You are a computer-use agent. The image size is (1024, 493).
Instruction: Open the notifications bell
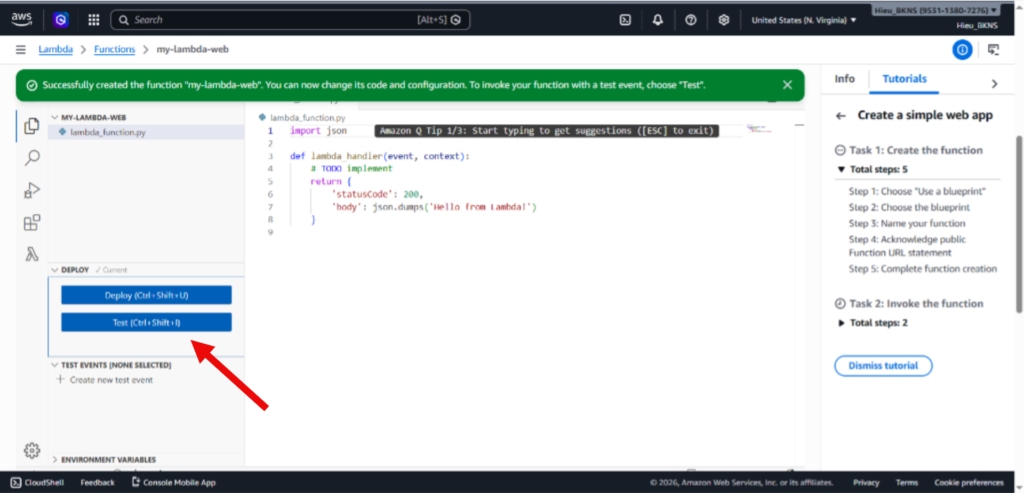[x=658, y=20]
